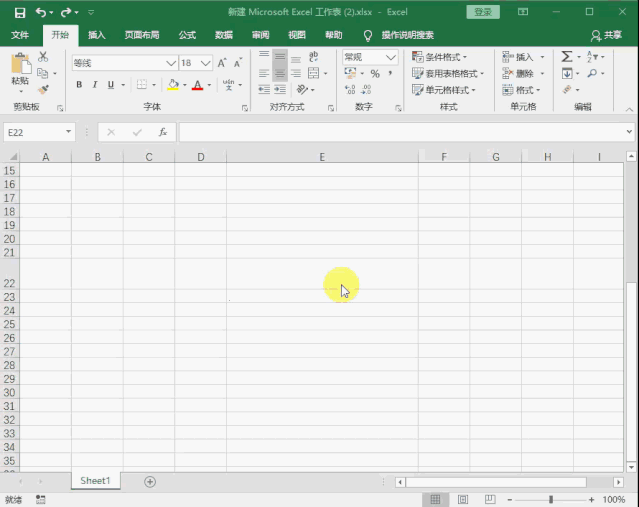The image size is (639, 507).
Task: Align text left
Action: click(264, 73)
